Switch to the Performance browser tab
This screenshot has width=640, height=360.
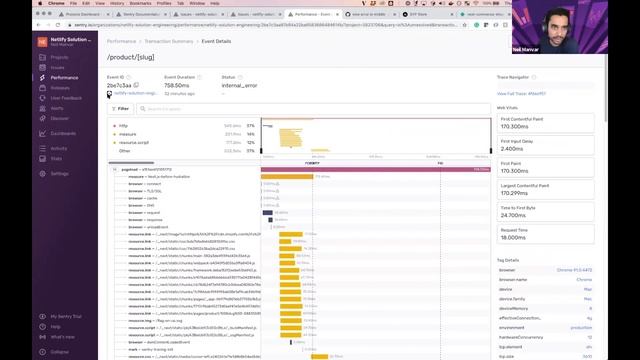click(313, 14)
